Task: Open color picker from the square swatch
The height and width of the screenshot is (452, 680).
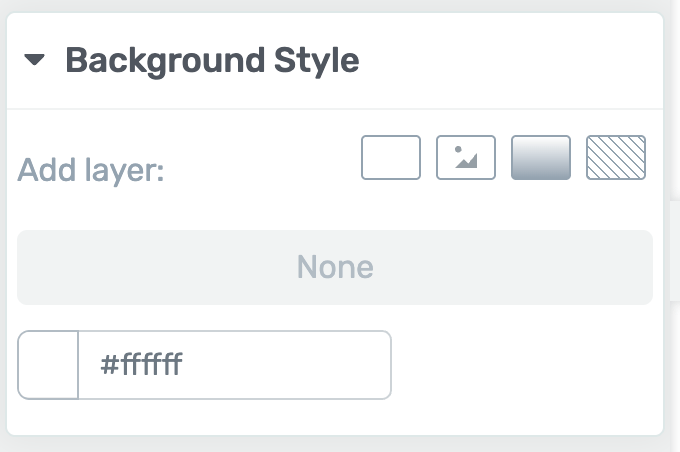Action: coord(48,365)
